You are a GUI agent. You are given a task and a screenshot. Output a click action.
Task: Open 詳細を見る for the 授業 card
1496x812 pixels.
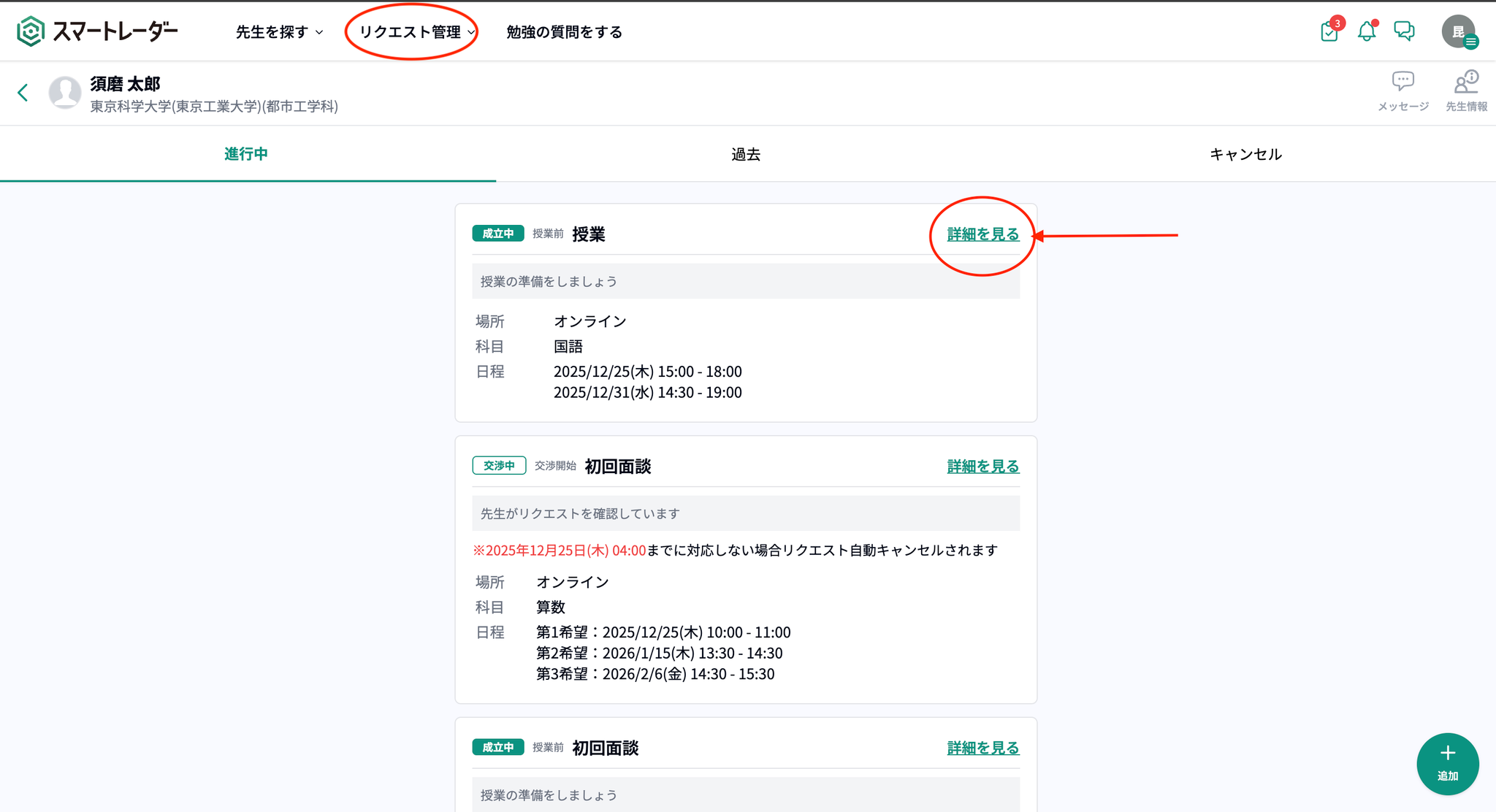click(x=982, y=234)
